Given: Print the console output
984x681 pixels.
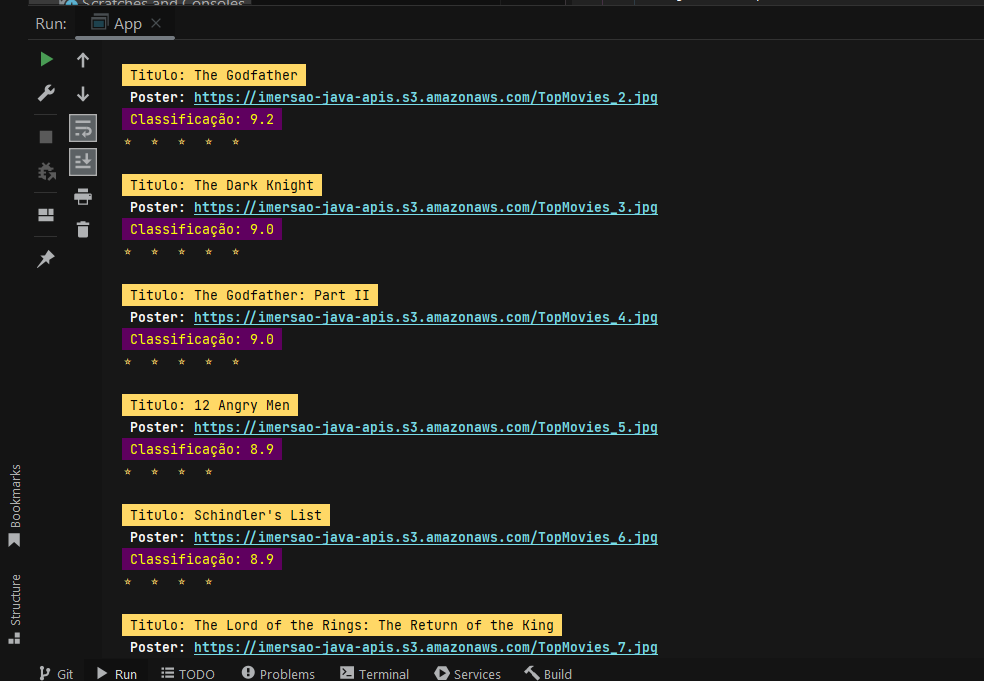Looking at the screenshot, I should [x=83, y=196].
